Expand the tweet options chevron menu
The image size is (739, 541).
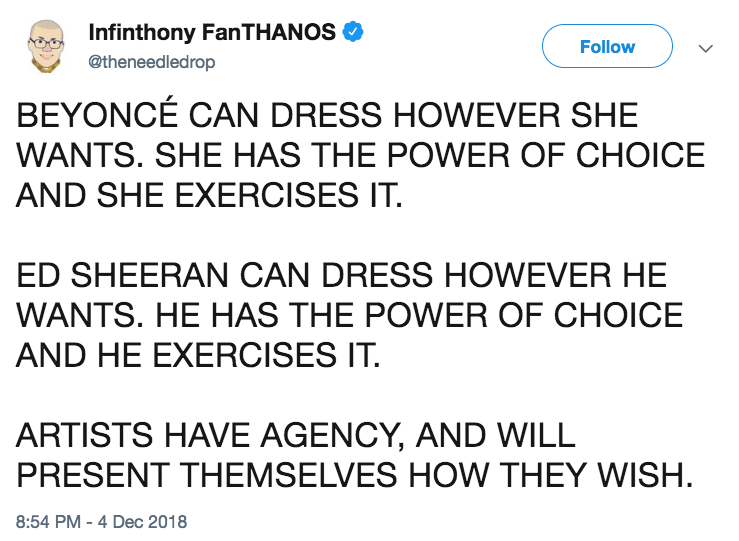pos(705,48)
